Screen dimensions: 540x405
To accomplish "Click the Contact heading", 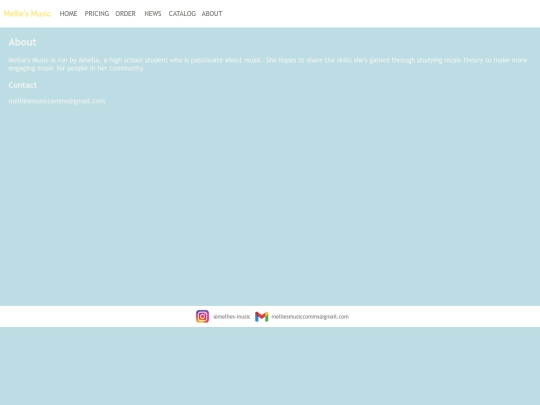I will point(22,85).
